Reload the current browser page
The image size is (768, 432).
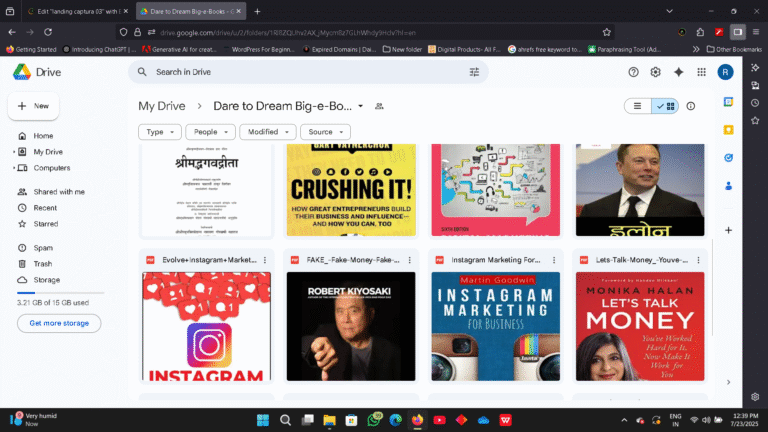coord(48,32)
